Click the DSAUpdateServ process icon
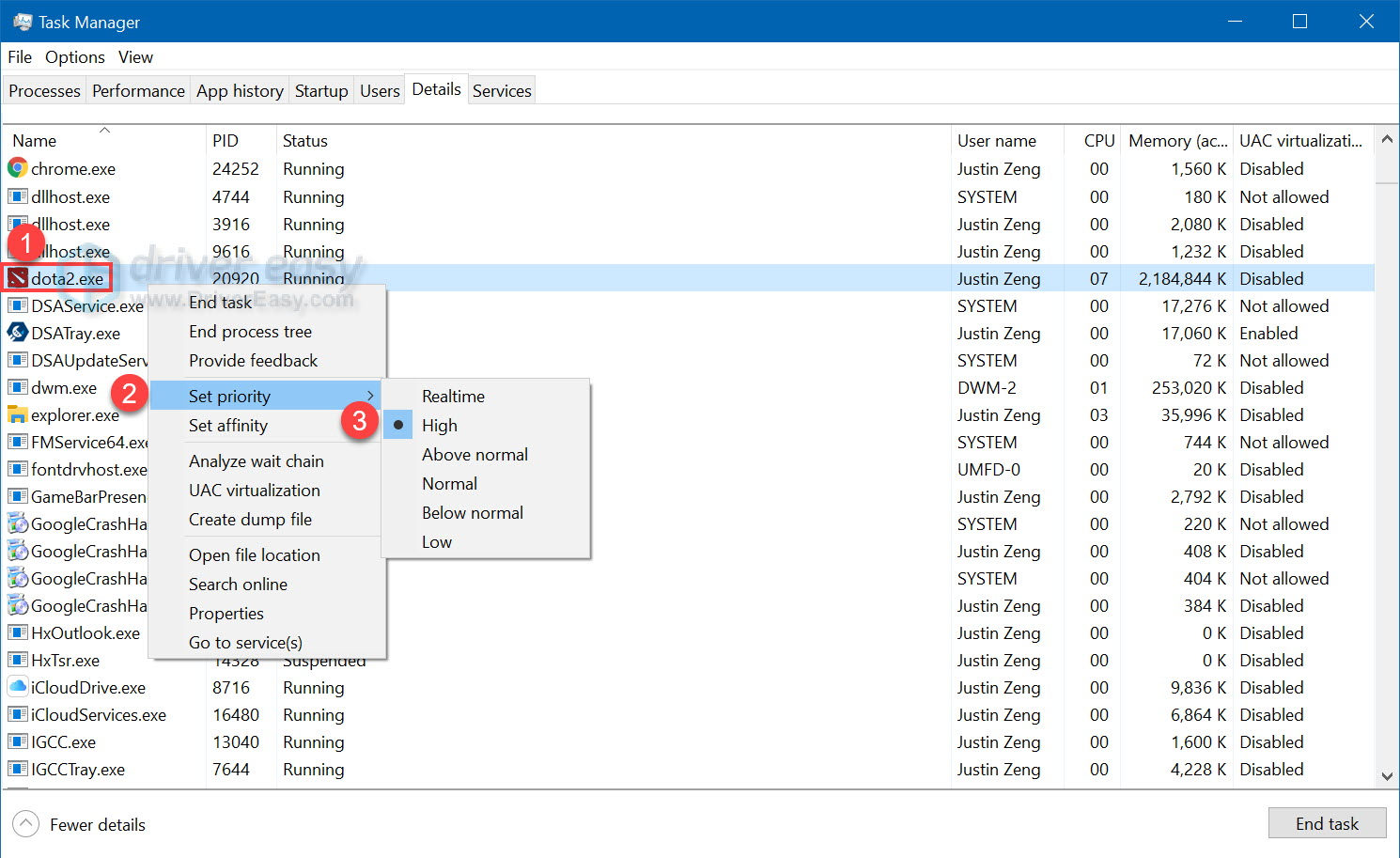The width and height of the screenshot is (1400, 858). point(17,360)
